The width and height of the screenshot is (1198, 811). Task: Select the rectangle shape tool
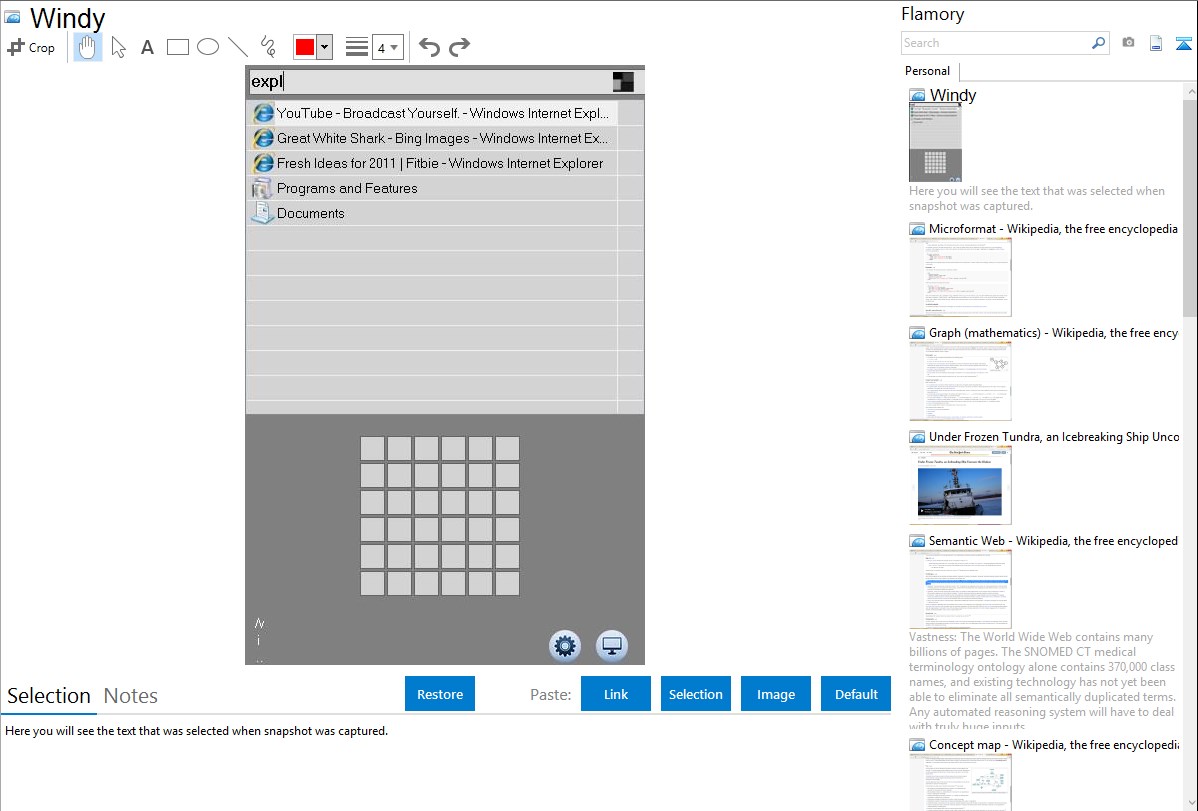[178, 47]
